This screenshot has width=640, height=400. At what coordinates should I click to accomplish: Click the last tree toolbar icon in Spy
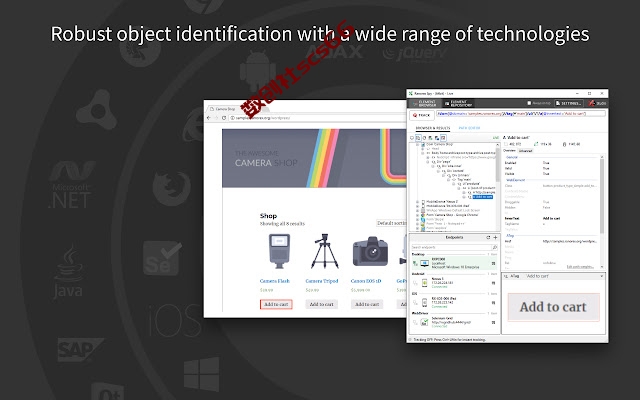[443, 138]
